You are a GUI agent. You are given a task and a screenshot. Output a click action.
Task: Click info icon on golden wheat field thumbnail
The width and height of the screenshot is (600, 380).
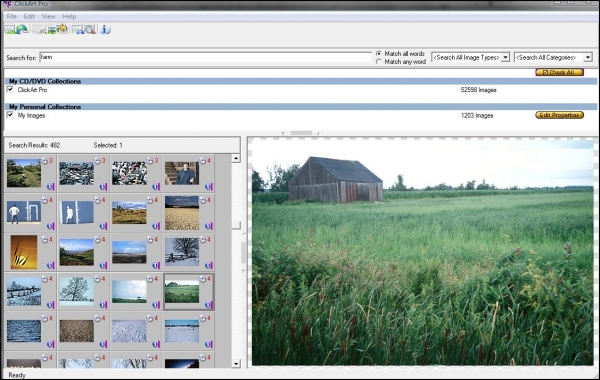[208, 226]
